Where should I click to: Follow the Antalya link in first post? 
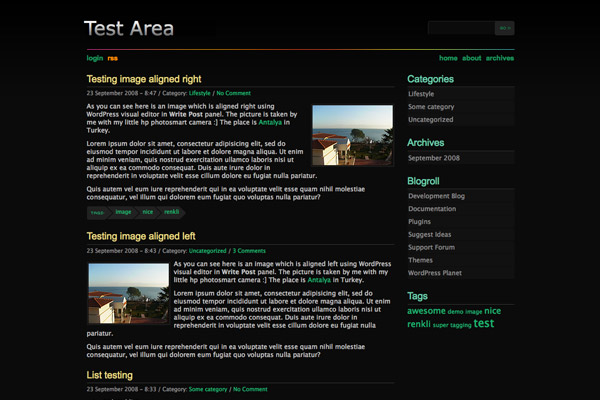pyautogui.click(x=270, y=122)
